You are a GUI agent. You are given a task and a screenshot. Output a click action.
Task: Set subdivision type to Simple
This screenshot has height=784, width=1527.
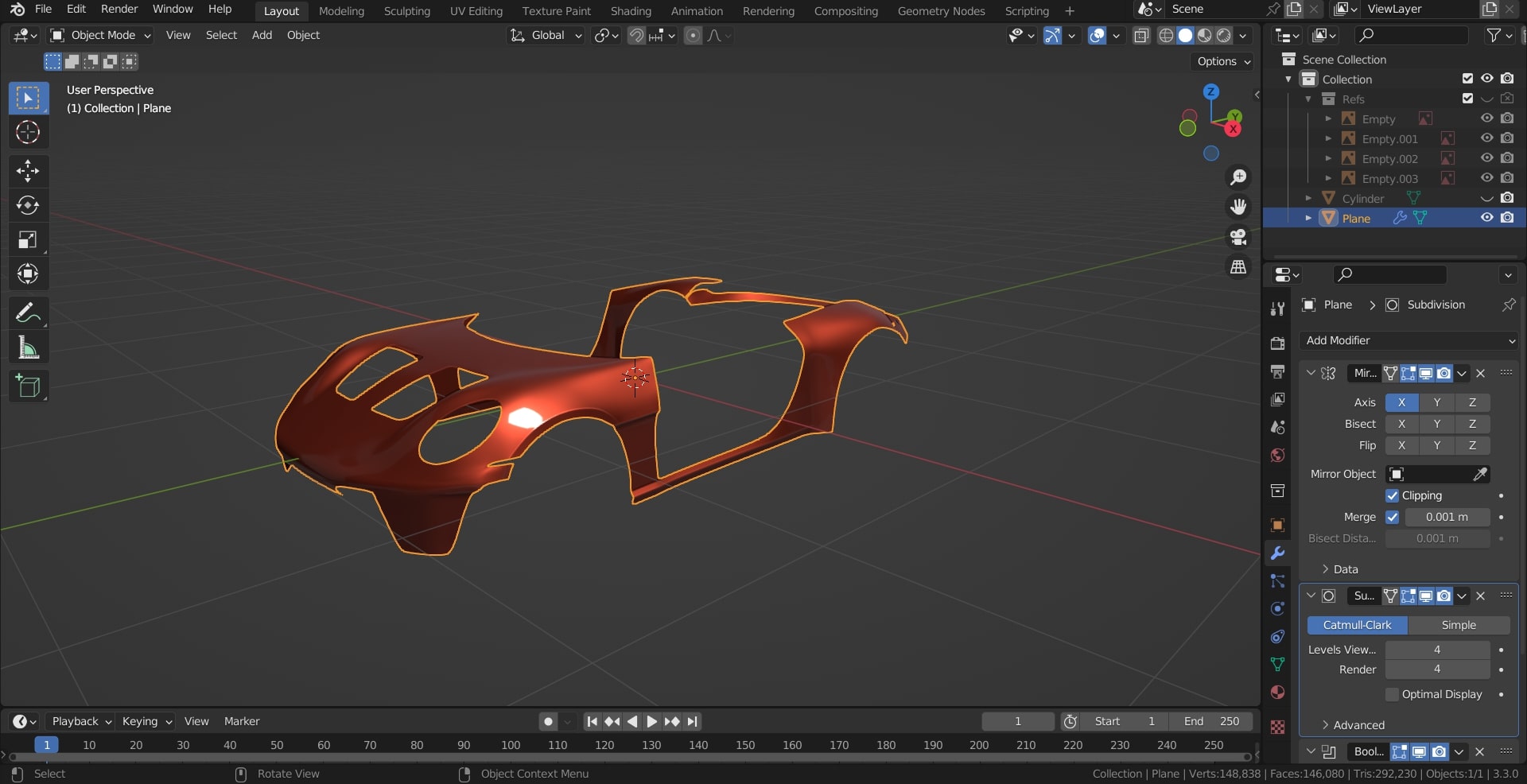(x=1459, y=625)
